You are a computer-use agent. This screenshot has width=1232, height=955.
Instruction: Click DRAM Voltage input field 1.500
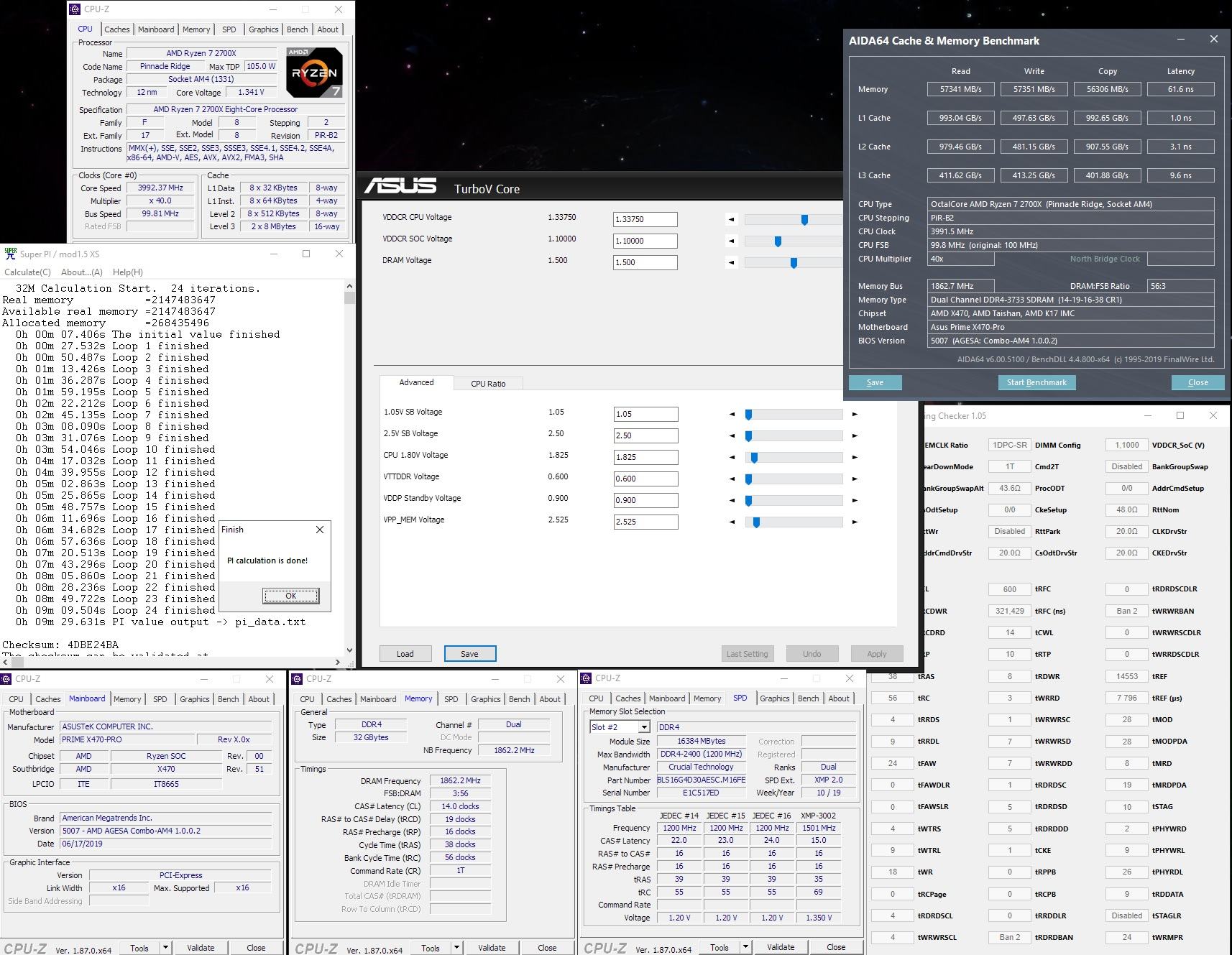point(645,263)
